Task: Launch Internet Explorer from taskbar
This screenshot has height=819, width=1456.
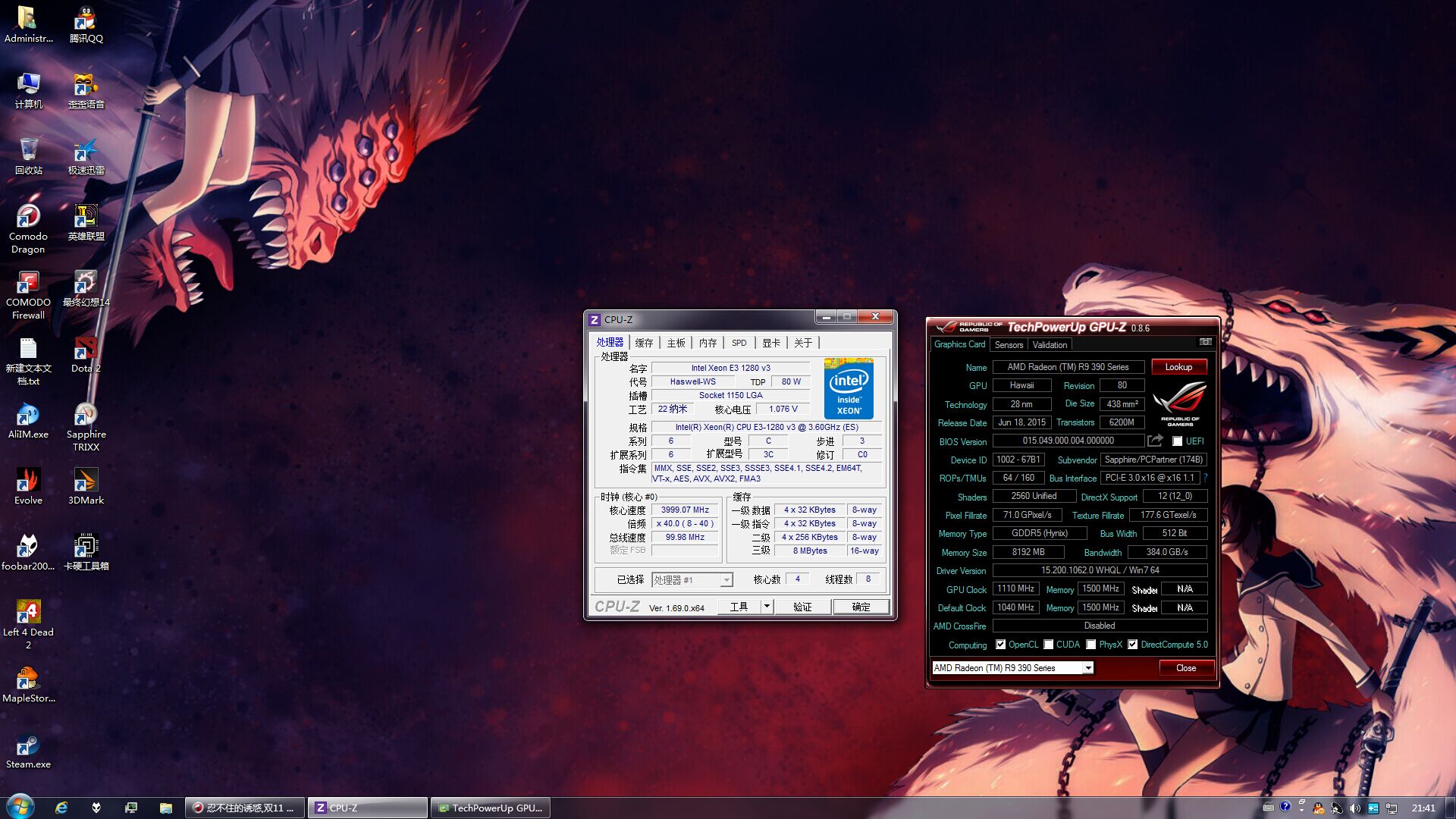Action: tap(61, 808)
